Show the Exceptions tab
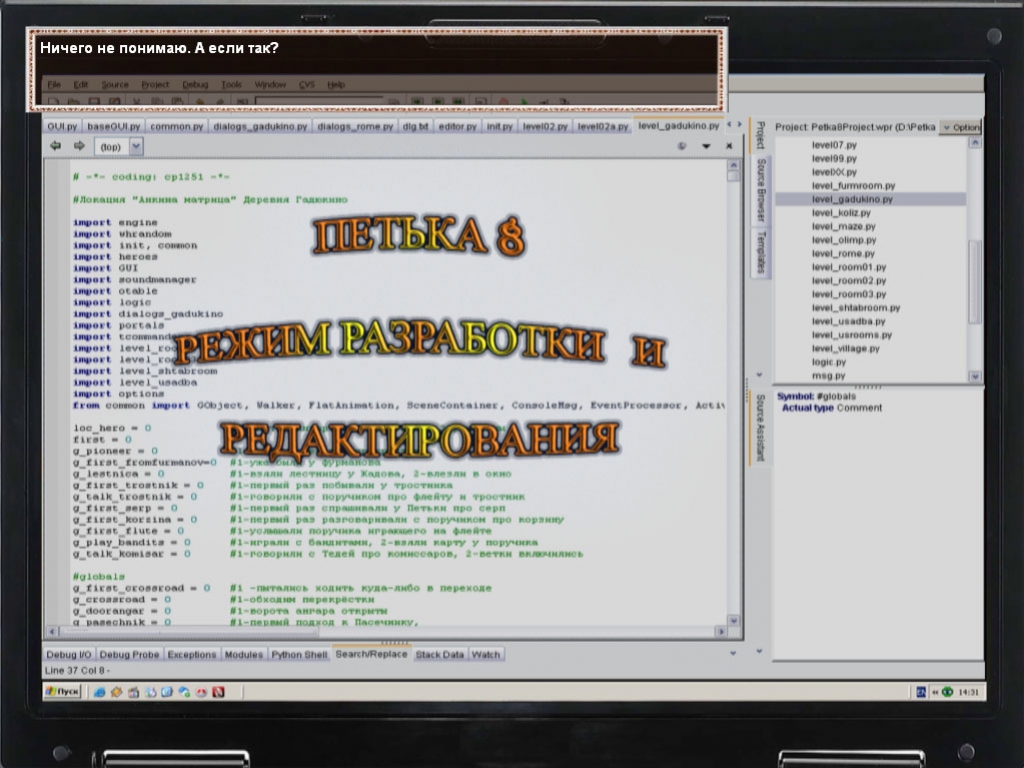1024x768 pixels. click(191, 654)
